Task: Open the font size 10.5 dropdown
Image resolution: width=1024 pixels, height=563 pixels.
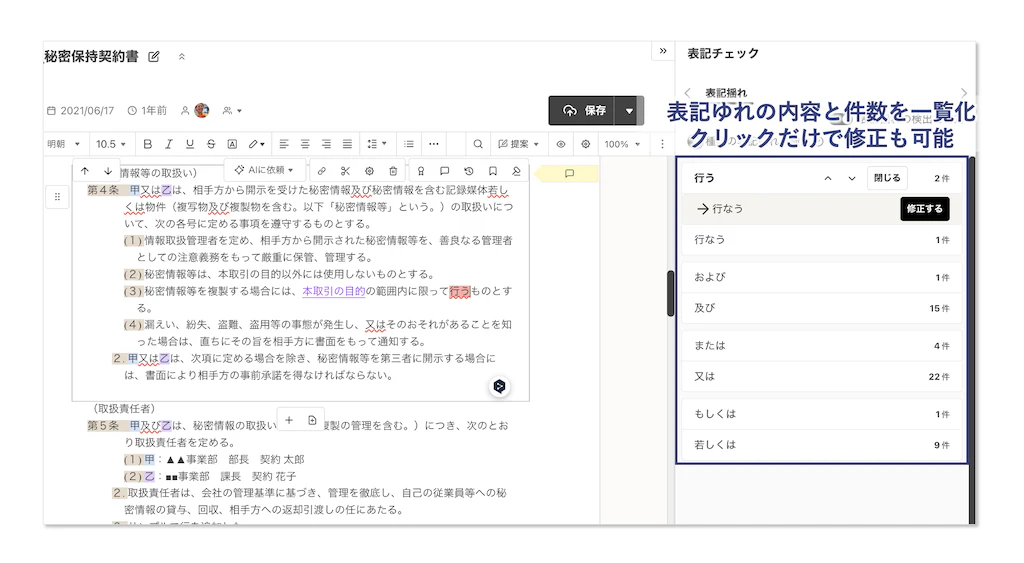Action: 110,144
